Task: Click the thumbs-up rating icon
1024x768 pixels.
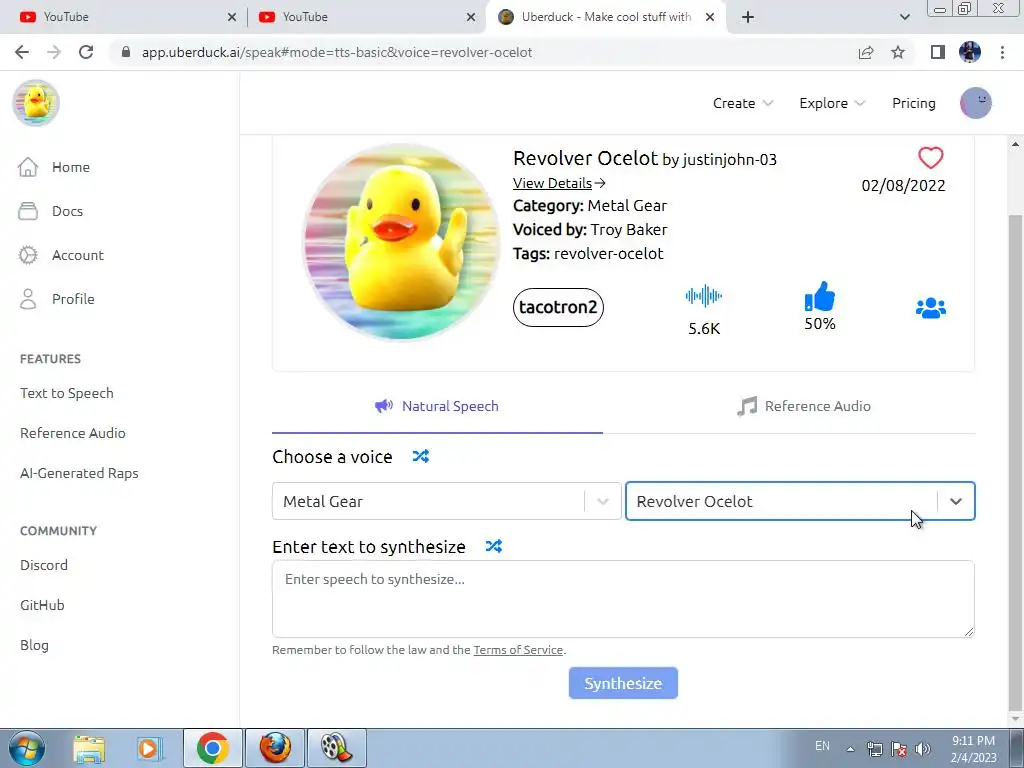Action: coord(820,296)
